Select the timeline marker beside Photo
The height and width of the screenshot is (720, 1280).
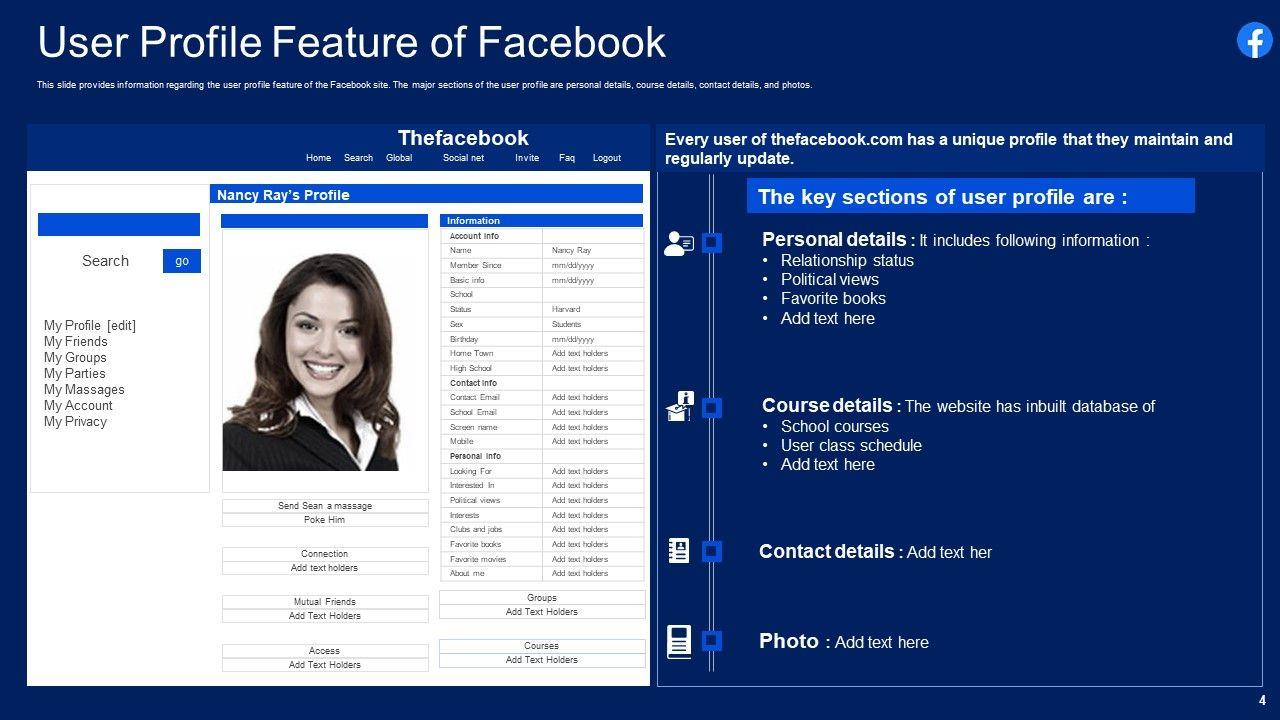click(712, 641)
